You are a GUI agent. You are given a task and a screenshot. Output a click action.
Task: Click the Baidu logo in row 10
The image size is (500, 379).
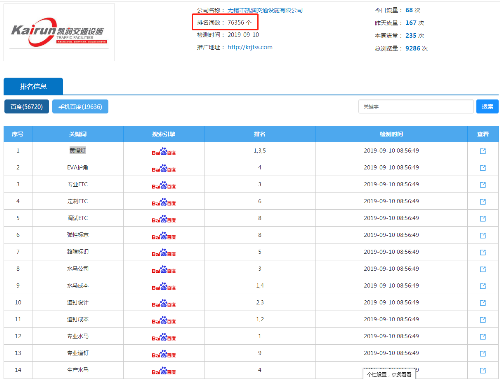pyautogui.click(x=164, y=303)
